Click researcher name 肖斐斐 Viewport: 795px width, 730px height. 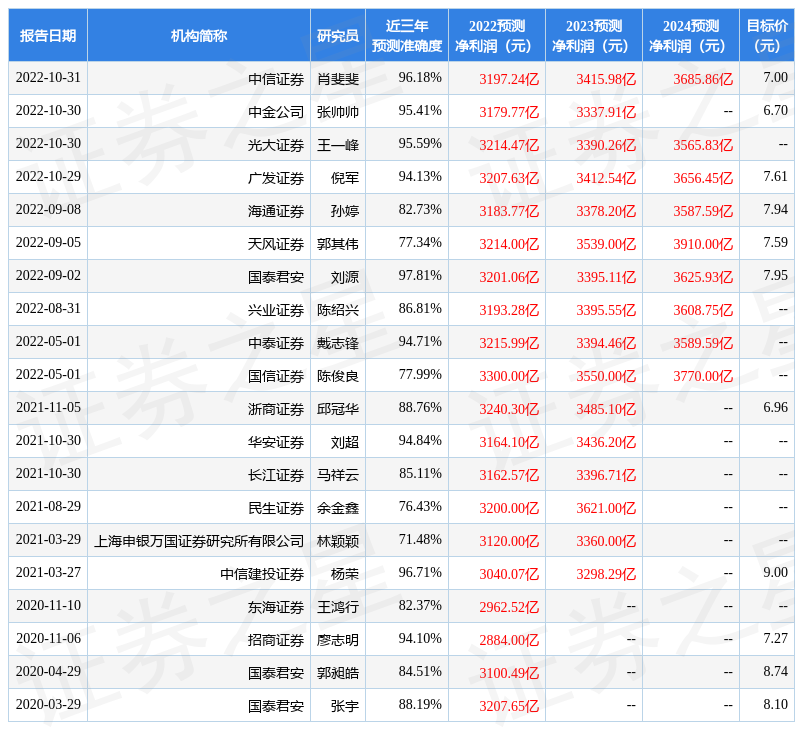pos(338,79)
